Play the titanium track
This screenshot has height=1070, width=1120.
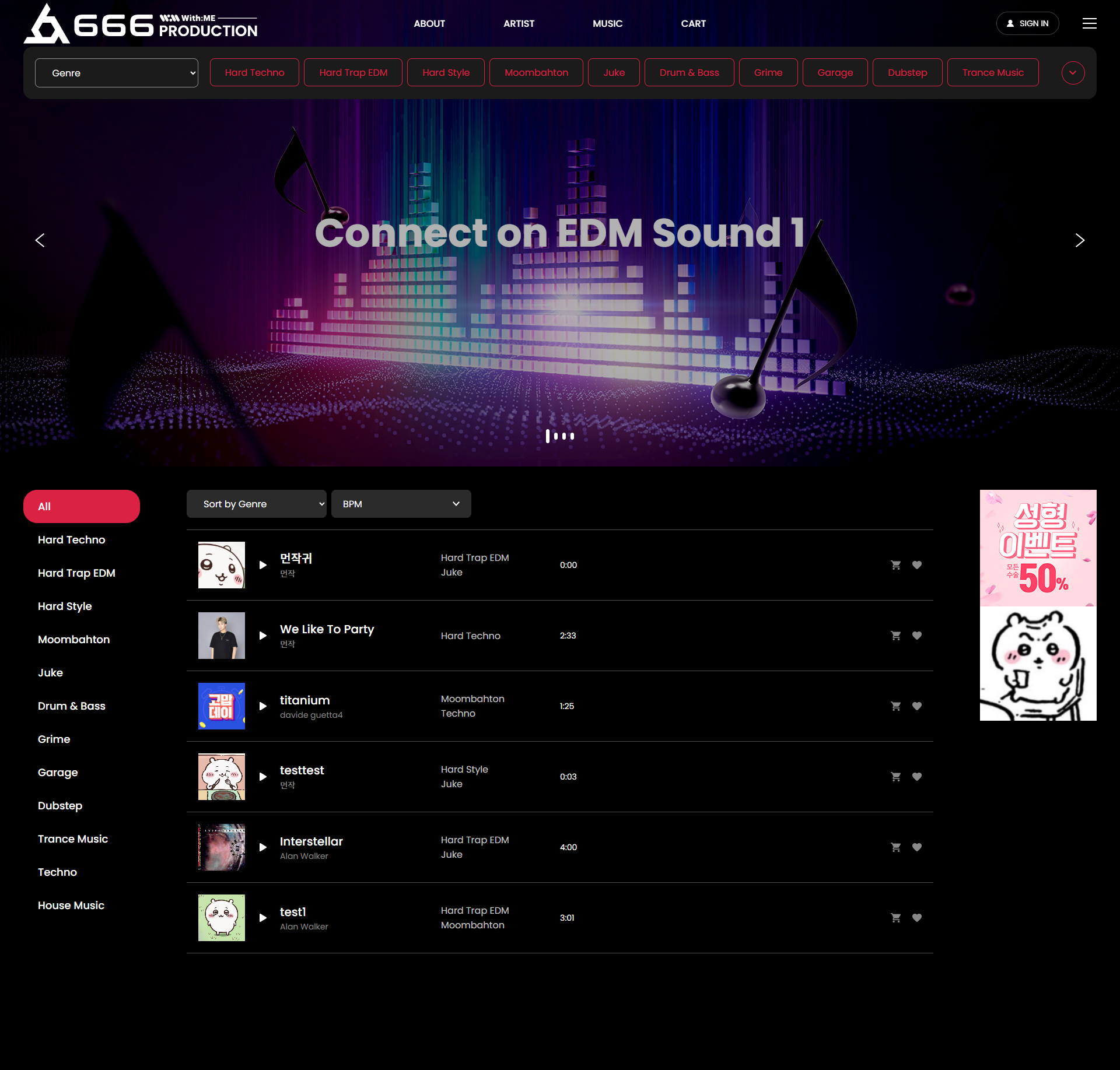pos(262,706)
